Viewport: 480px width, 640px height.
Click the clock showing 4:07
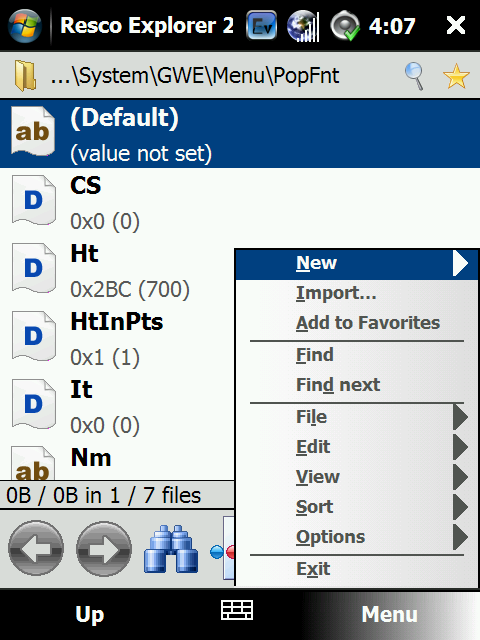click(392, 26)
